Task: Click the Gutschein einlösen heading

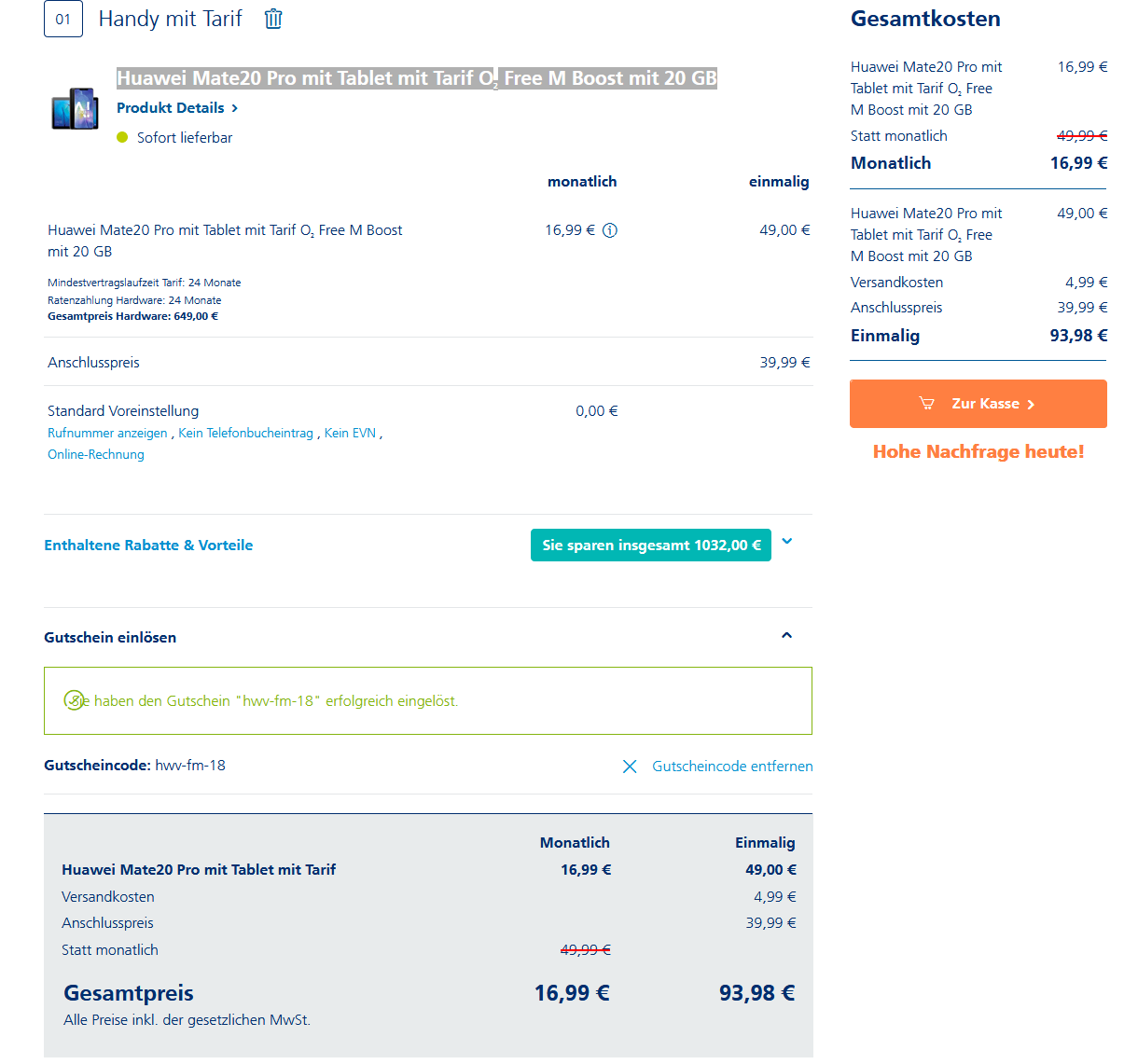Action: (x=110, y=638)
